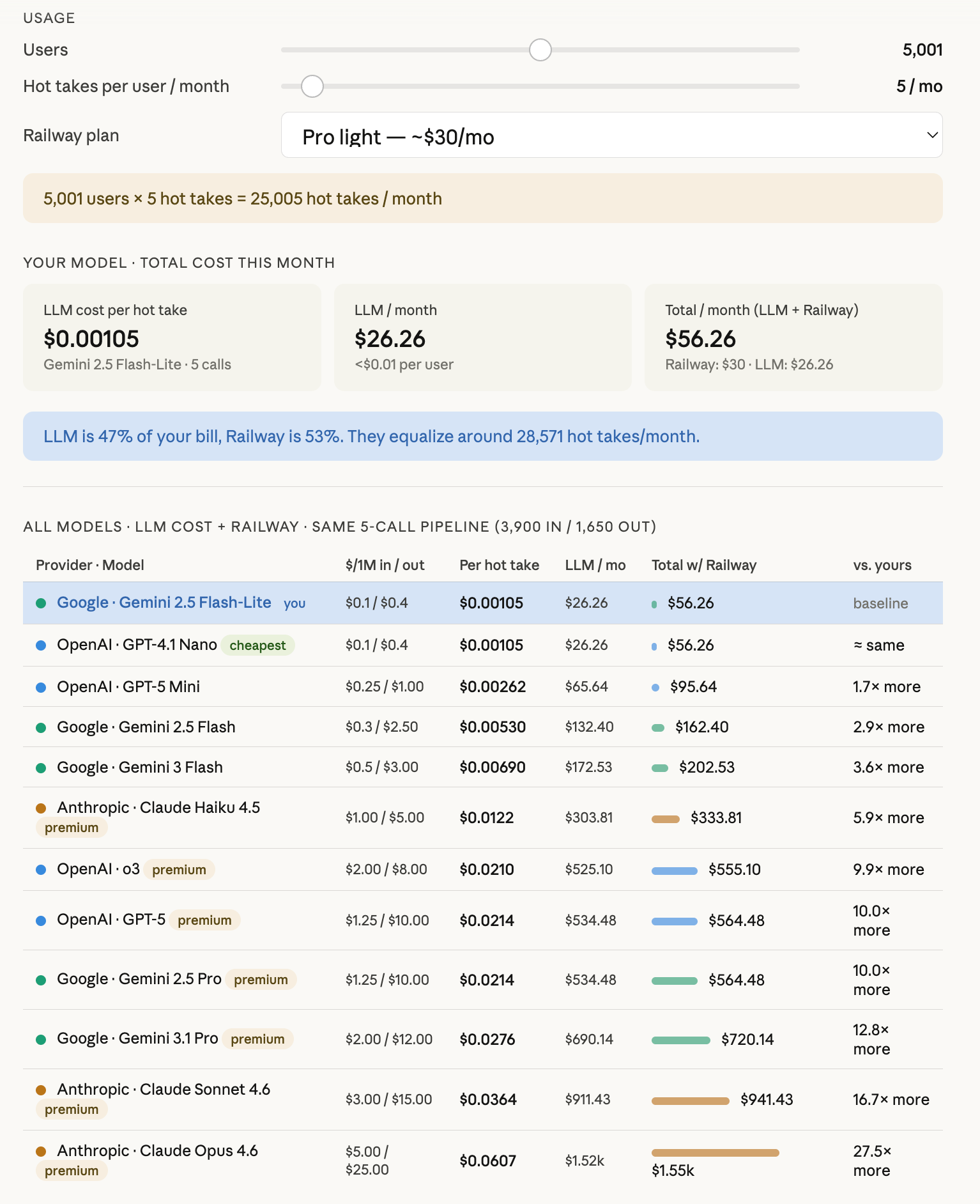Select the Google Gemini 2.5 Flash-Lite row
980x1204 pixels.
[x=483, y=603]
